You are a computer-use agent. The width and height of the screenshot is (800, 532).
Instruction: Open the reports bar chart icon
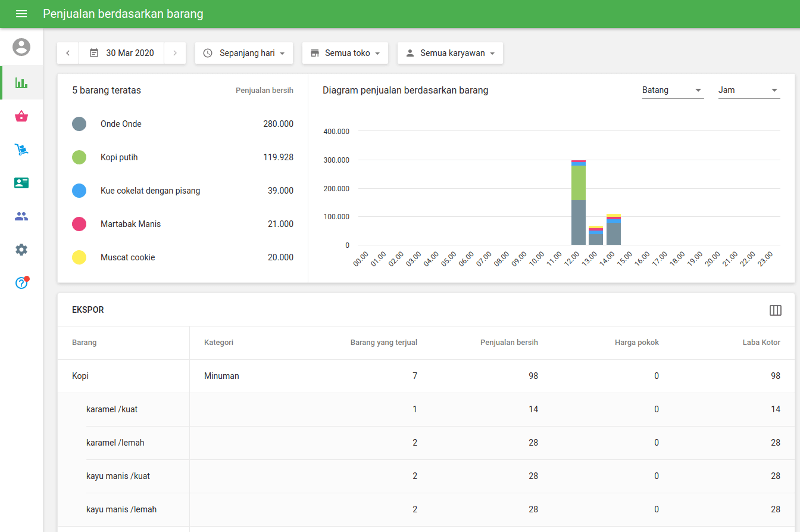[21, 82]
